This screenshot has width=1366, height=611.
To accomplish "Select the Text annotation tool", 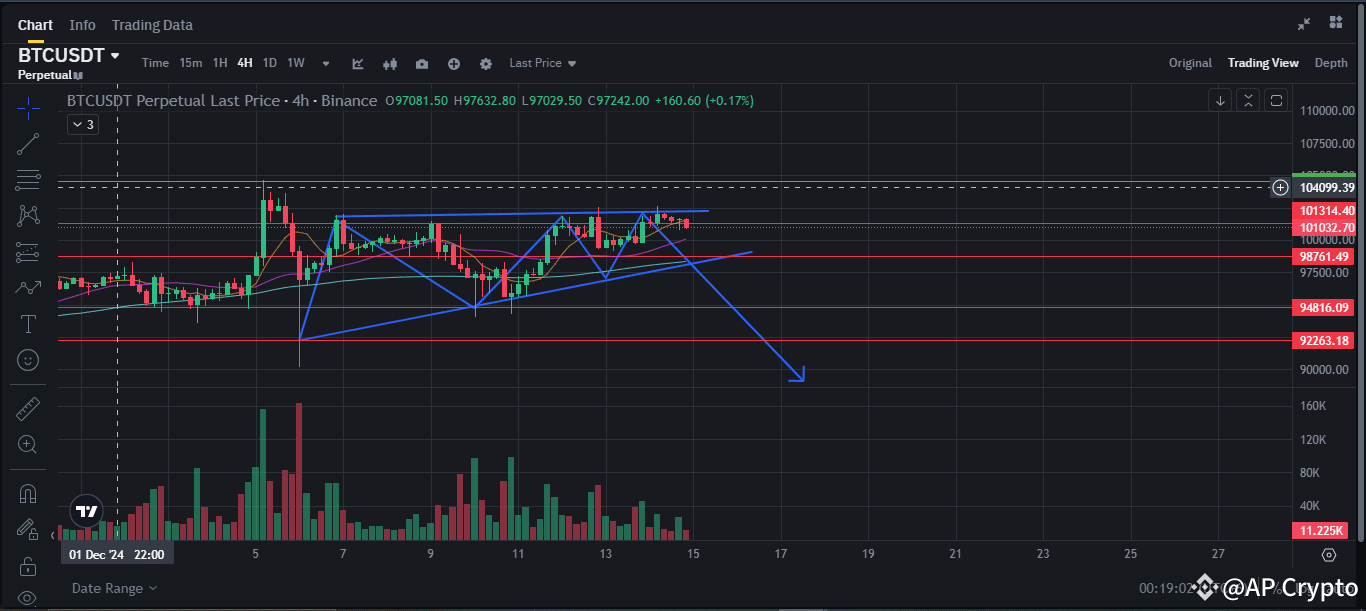I will [28, 324].
